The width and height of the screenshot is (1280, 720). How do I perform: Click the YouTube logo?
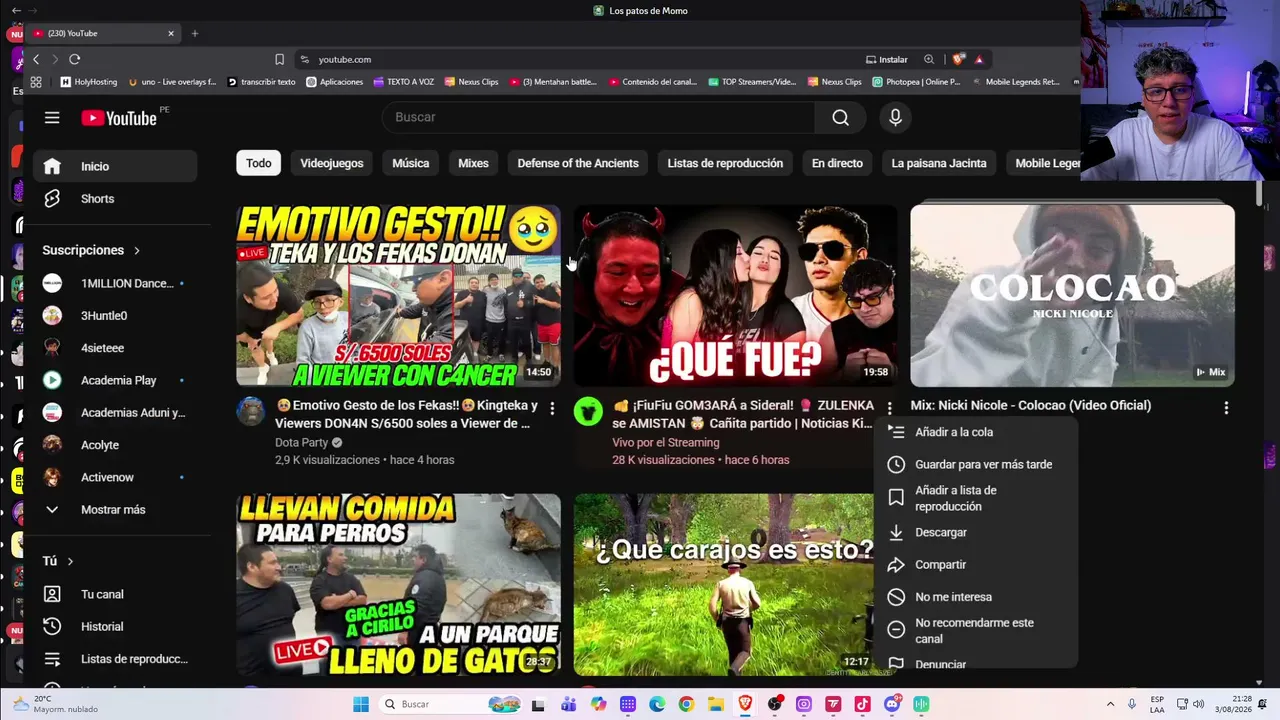tap(119, 118)
